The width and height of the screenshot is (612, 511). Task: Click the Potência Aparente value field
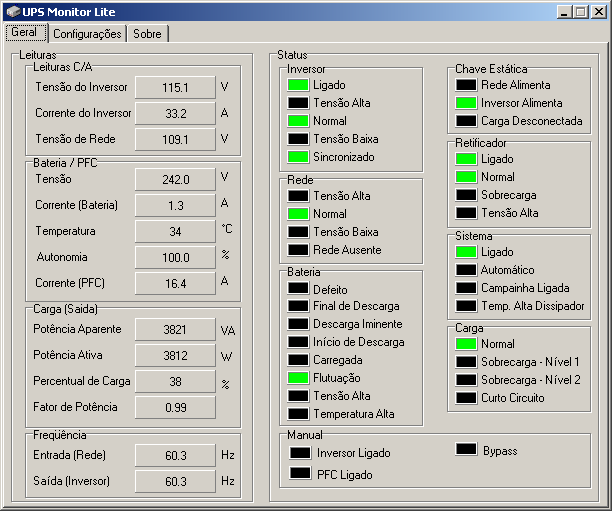point(175,330)
